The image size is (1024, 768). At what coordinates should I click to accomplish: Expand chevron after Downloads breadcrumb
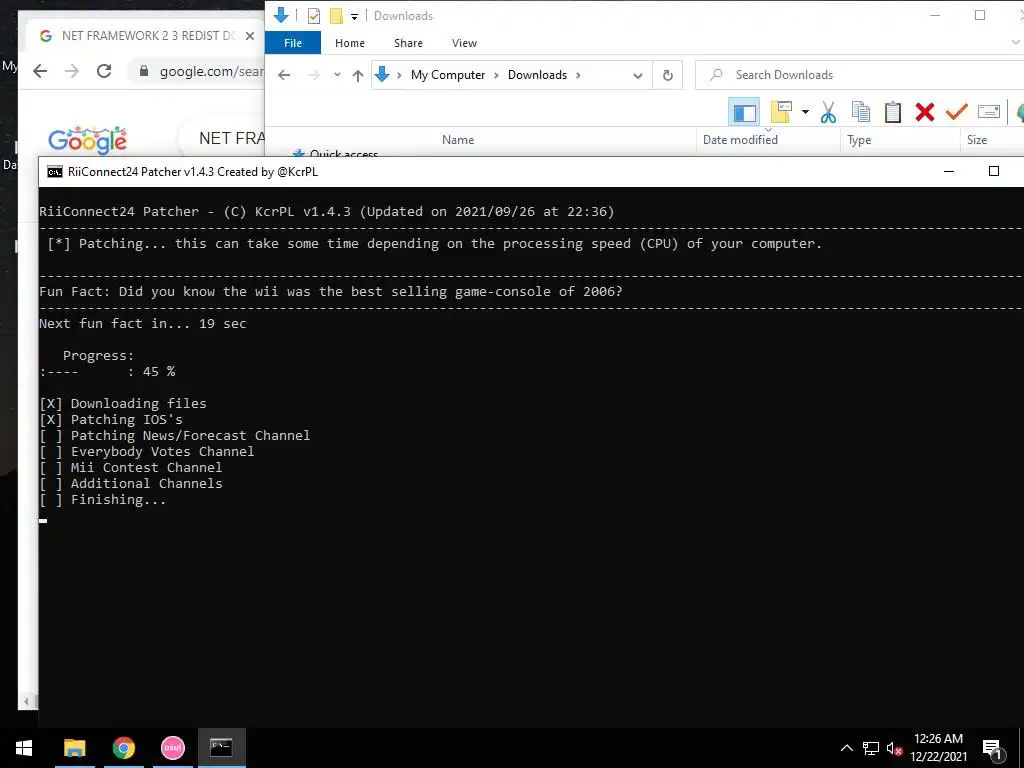point(578,75)
